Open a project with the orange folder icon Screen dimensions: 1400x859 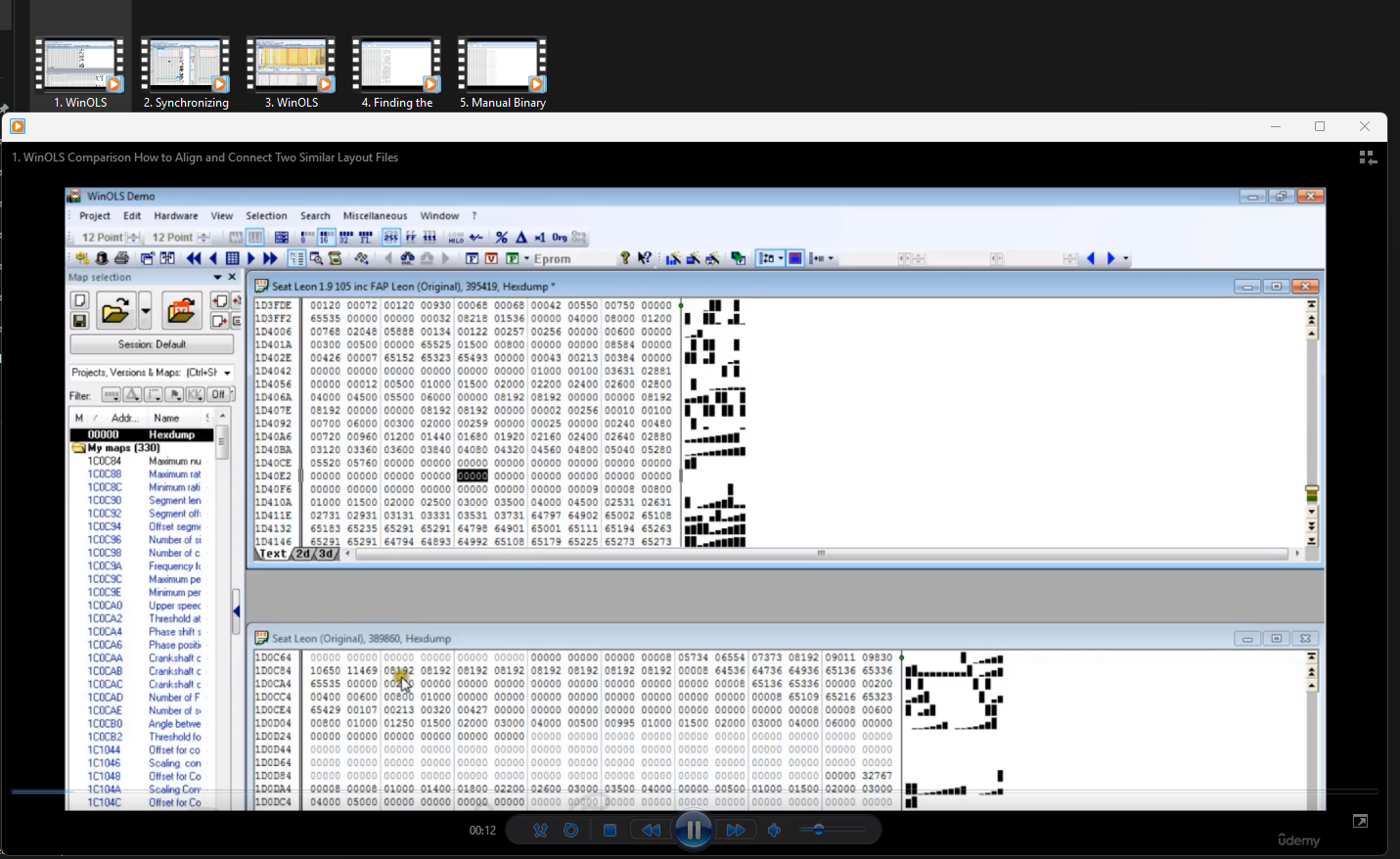coord(182,310)
